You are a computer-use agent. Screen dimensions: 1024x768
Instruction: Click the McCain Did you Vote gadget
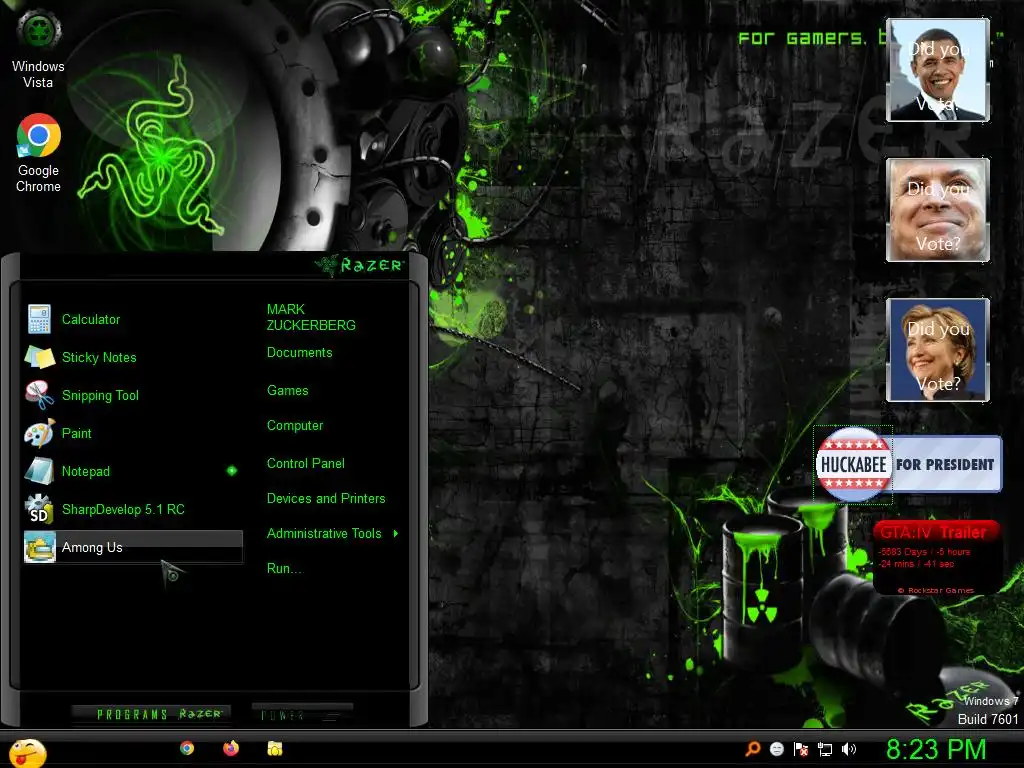(938, 210)
